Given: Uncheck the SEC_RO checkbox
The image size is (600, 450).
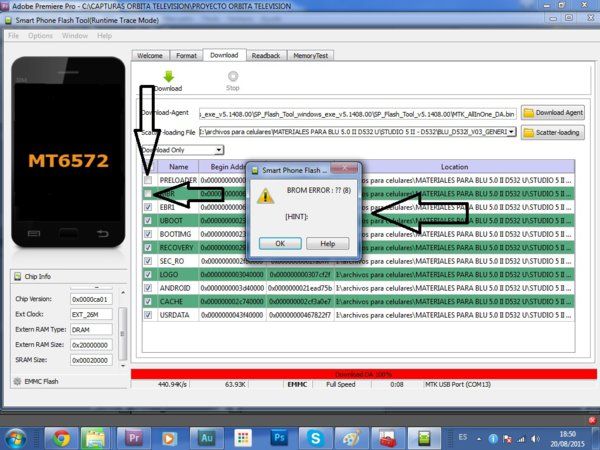Looking at the screenshot, I should (x=148, y=261).
